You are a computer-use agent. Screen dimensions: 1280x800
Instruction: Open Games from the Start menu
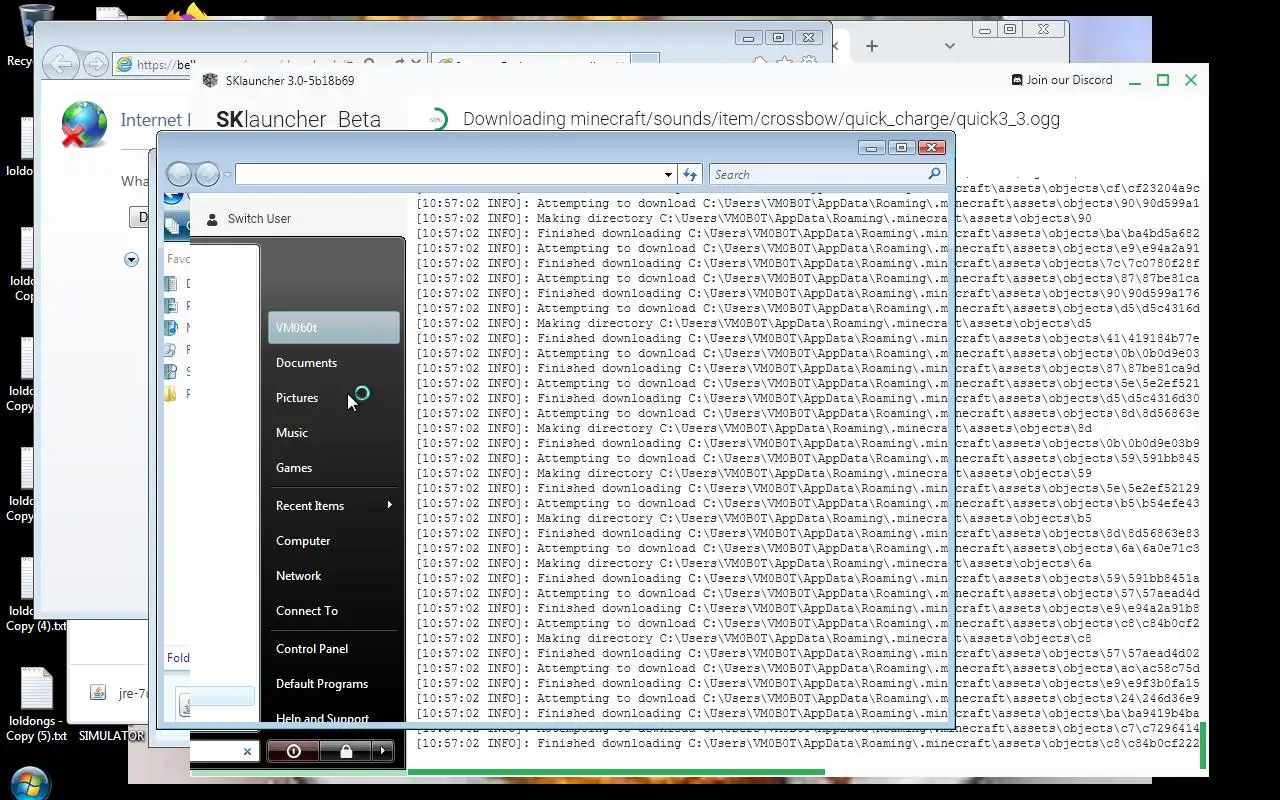[294, 468]
